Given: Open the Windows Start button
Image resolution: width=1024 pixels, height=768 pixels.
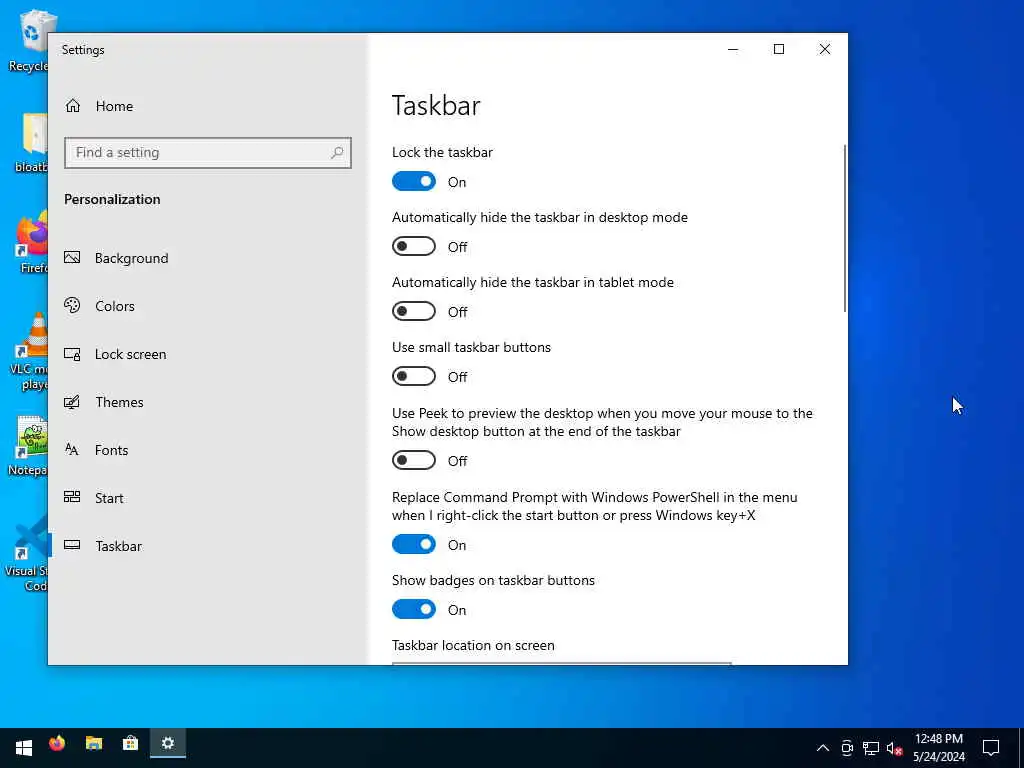Looking at the screenshot, I should 24,747.
